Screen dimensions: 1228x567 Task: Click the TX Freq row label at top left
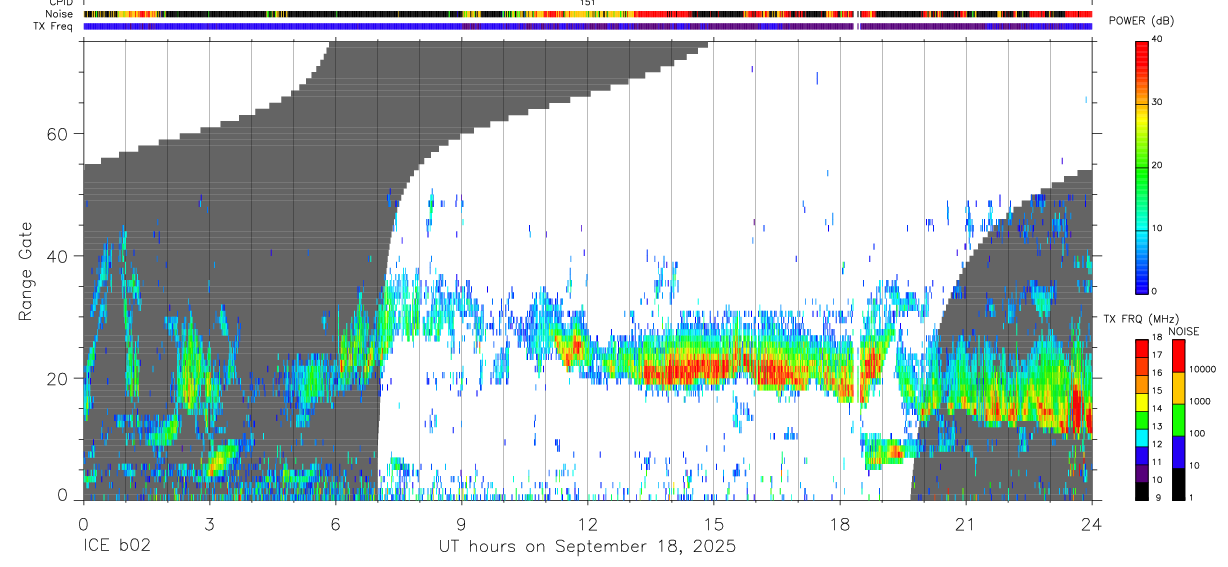click(55, 26)
